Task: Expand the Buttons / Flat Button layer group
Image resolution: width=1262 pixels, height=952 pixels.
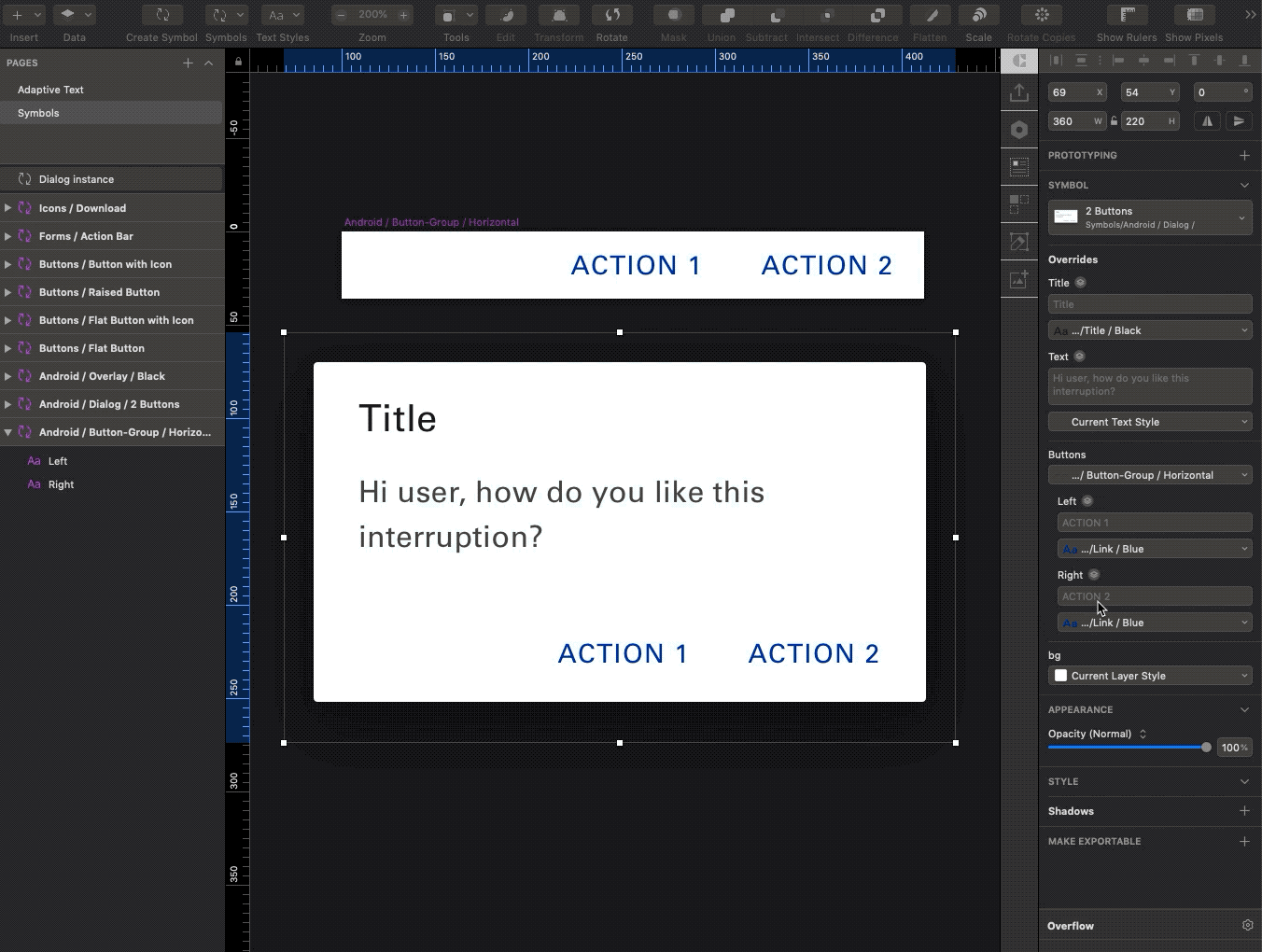Action: [x=8, y=348]
